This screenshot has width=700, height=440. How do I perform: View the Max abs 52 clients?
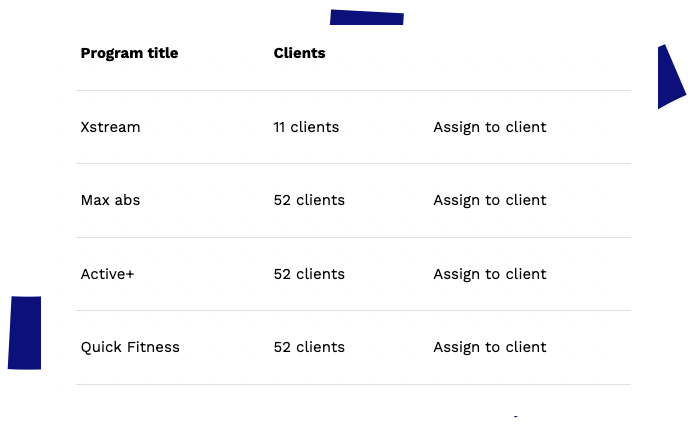pyautogui.click(x=309, y=200)
